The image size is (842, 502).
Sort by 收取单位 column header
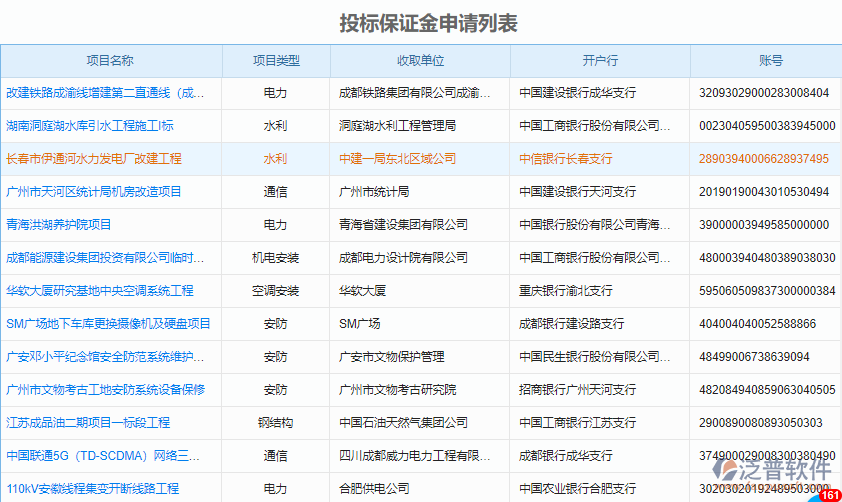[420, 61]
